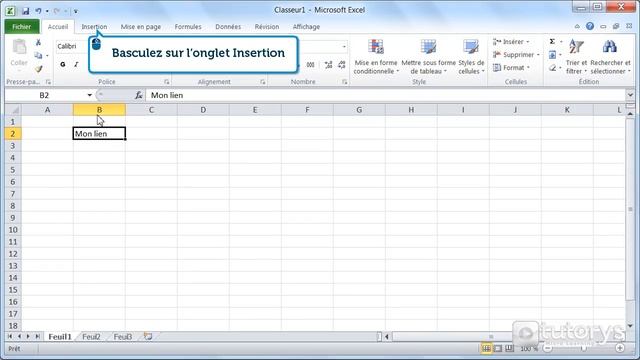Open the Name Box dropdown arrow
640x360 pixels.
89,95
